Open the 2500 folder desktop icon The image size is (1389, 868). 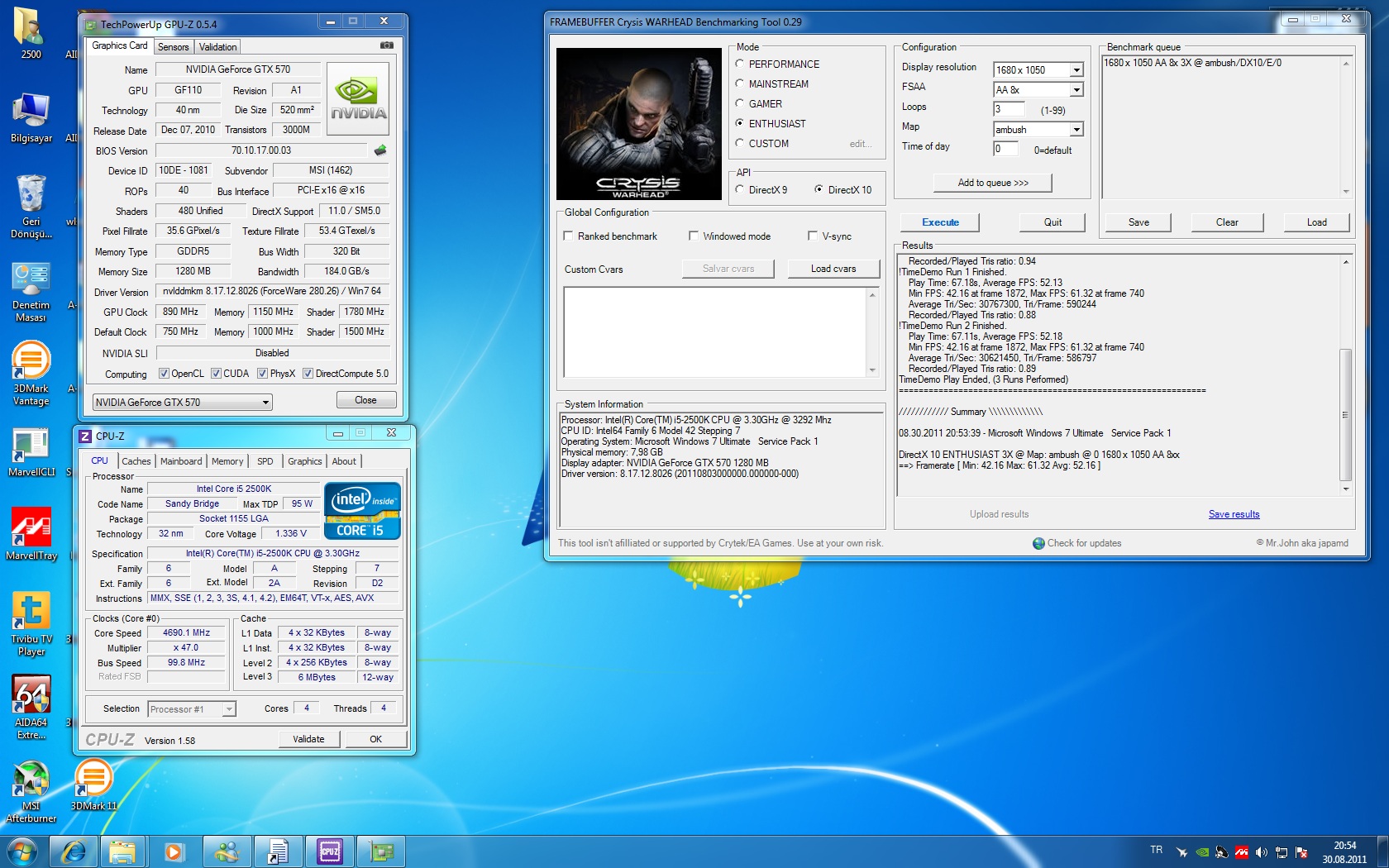[30, 32]
